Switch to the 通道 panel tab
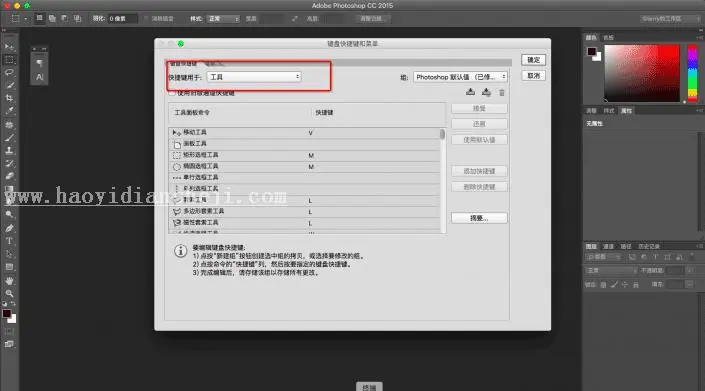Image resolution: width=705 pixels, height=391 pixels. pyautogui.click(x=608, y=246)
